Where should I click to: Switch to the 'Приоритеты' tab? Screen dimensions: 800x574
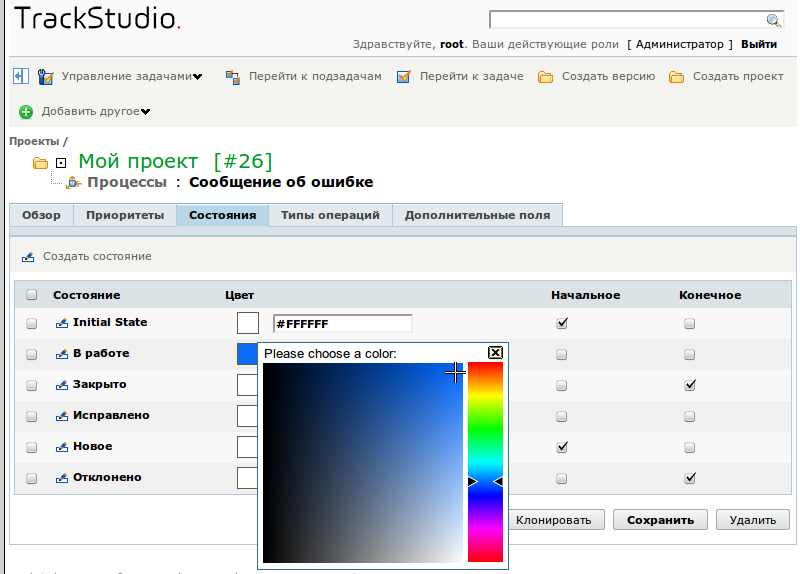click(124, 215)
